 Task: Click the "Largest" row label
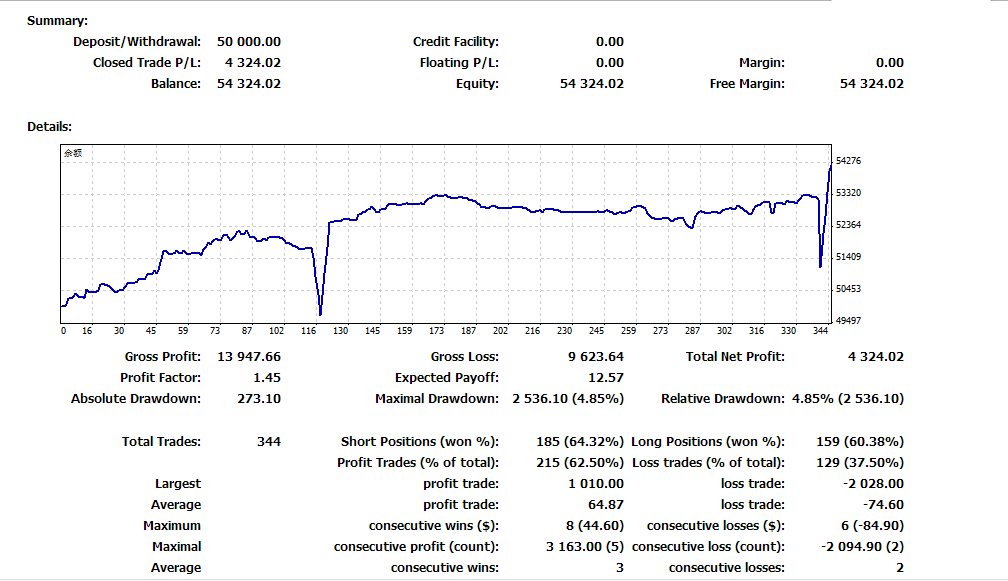(177, 484)
